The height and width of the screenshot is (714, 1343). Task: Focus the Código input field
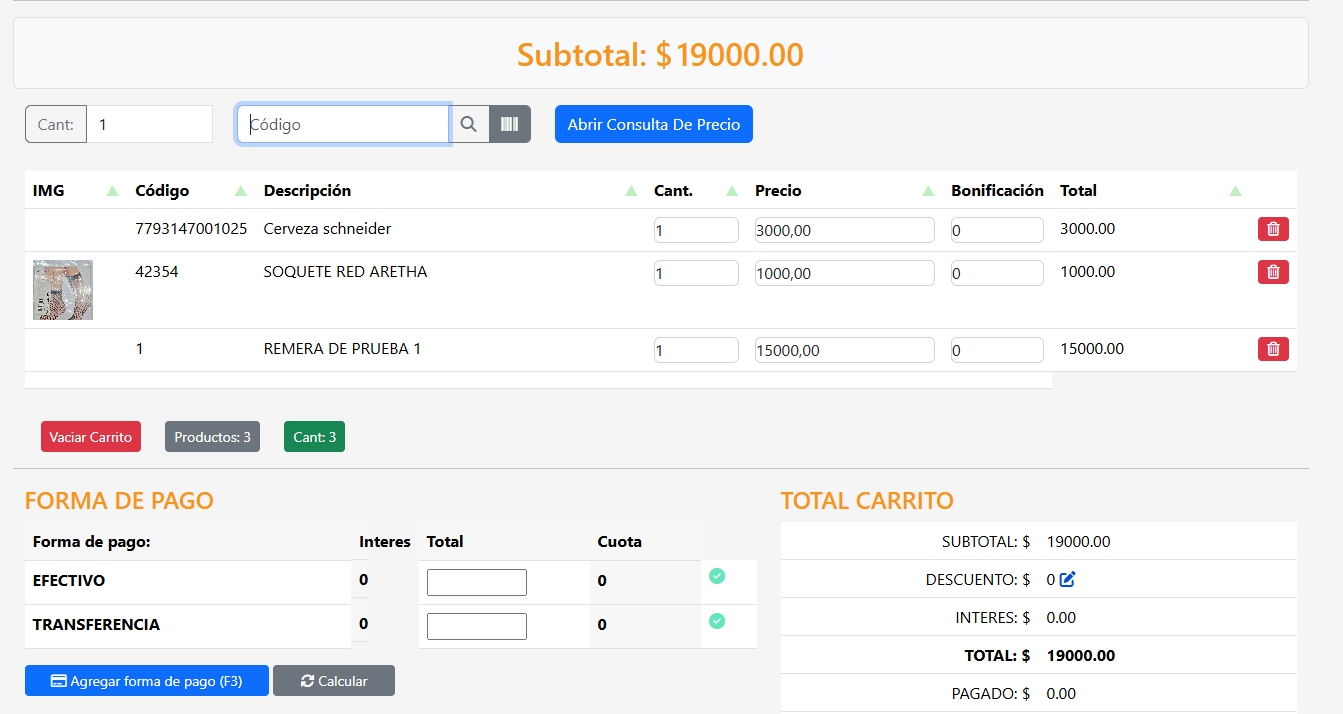(343, 124)
